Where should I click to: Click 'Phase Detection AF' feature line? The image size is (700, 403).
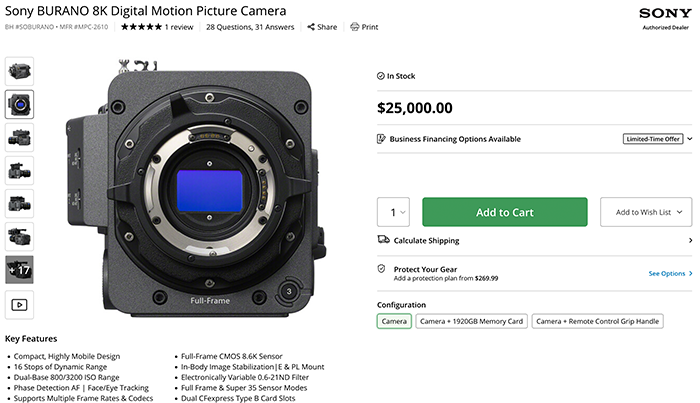[81, 387]
